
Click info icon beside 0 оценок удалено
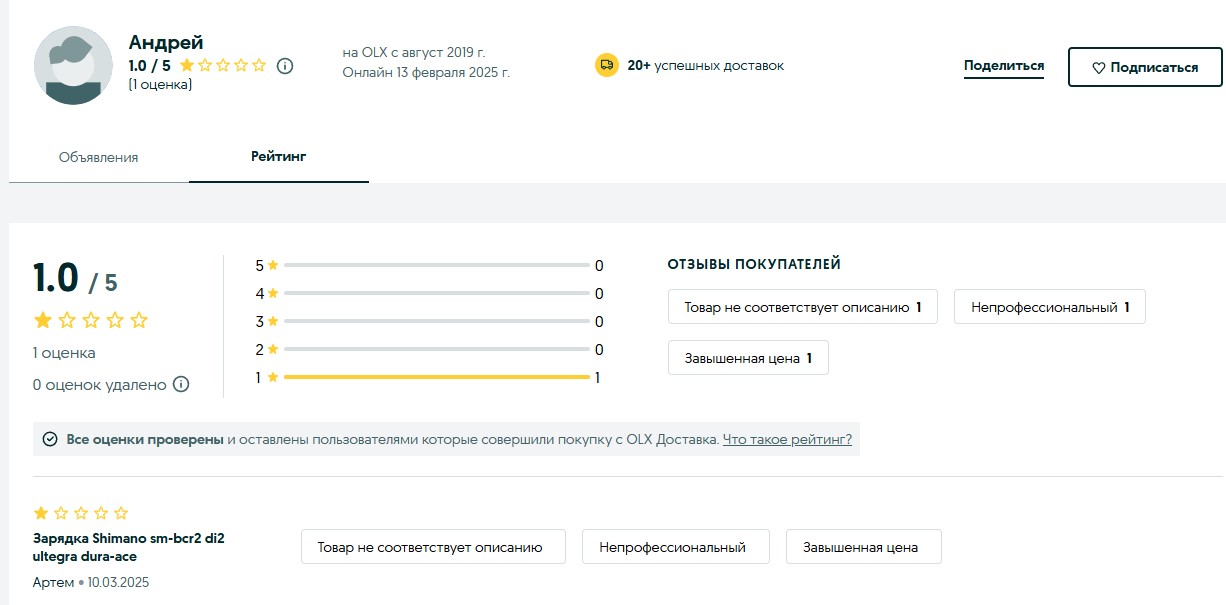(x=181, y=385)
